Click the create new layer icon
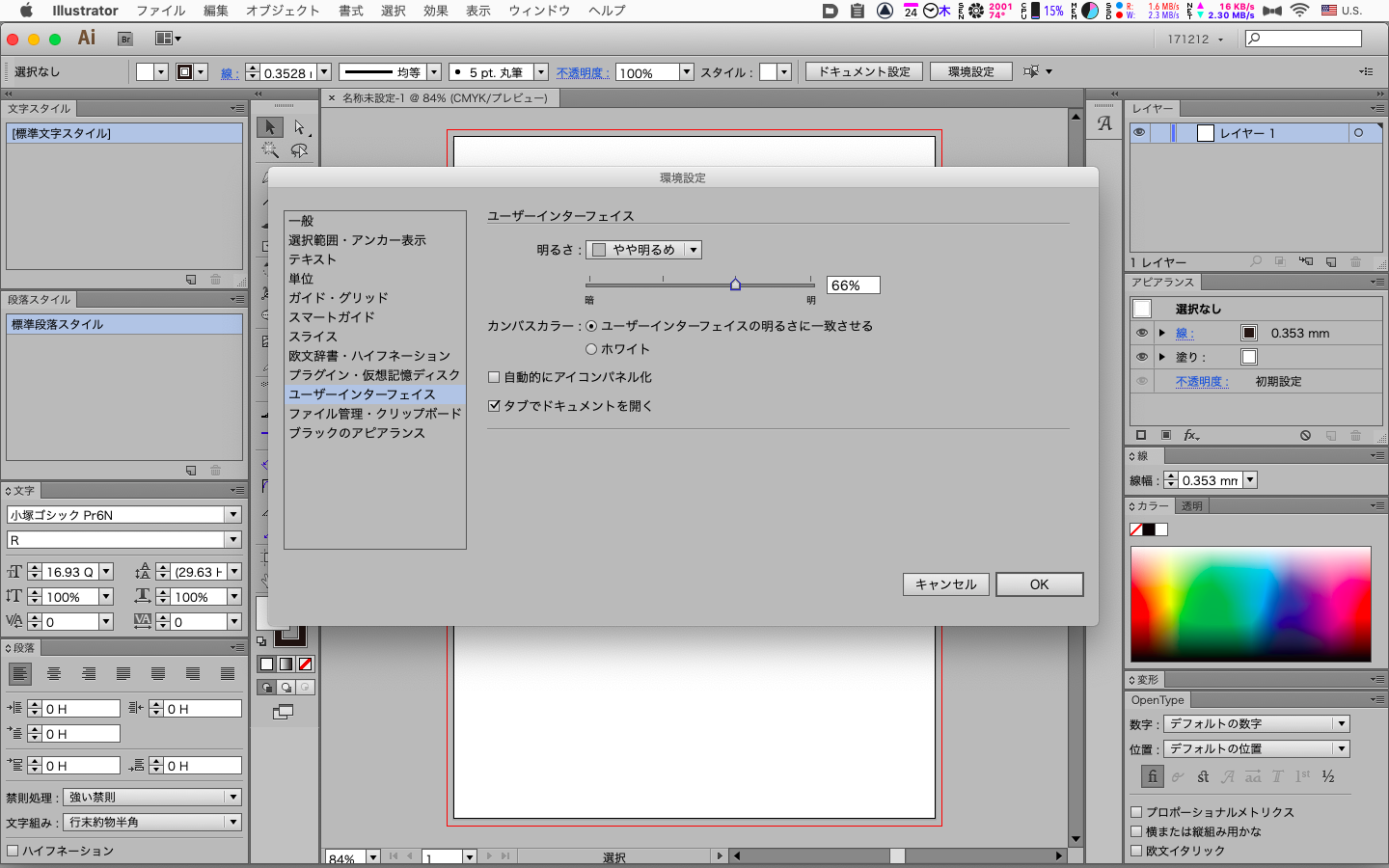 (1331, 261)
